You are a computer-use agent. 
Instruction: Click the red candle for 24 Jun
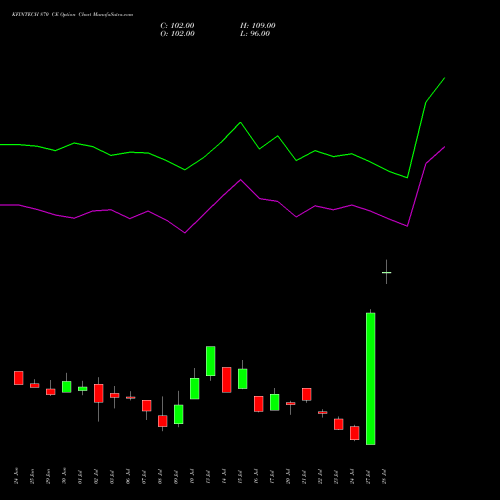[19, 378]
